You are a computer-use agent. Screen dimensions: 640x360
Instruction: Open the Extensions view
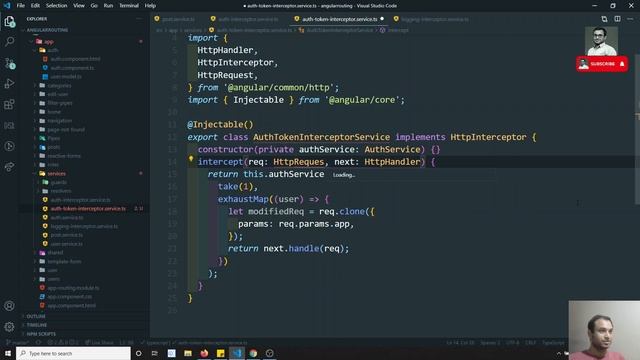click(x=9, y=104)
